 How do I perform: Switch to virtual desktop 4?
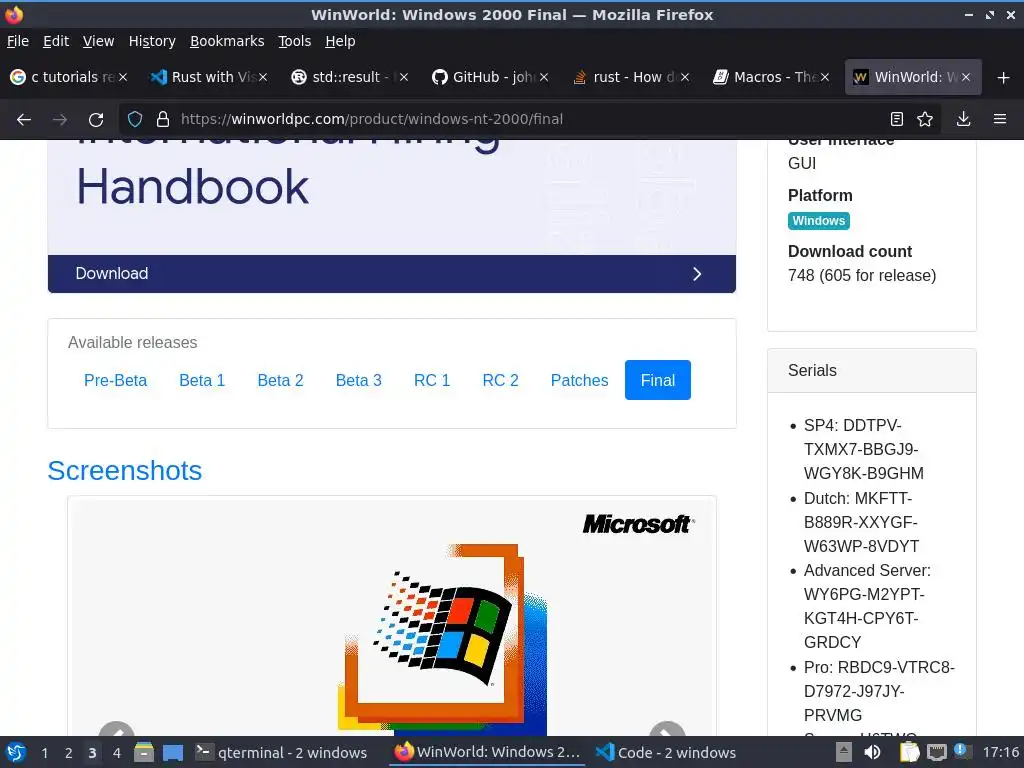click(117, 753)
